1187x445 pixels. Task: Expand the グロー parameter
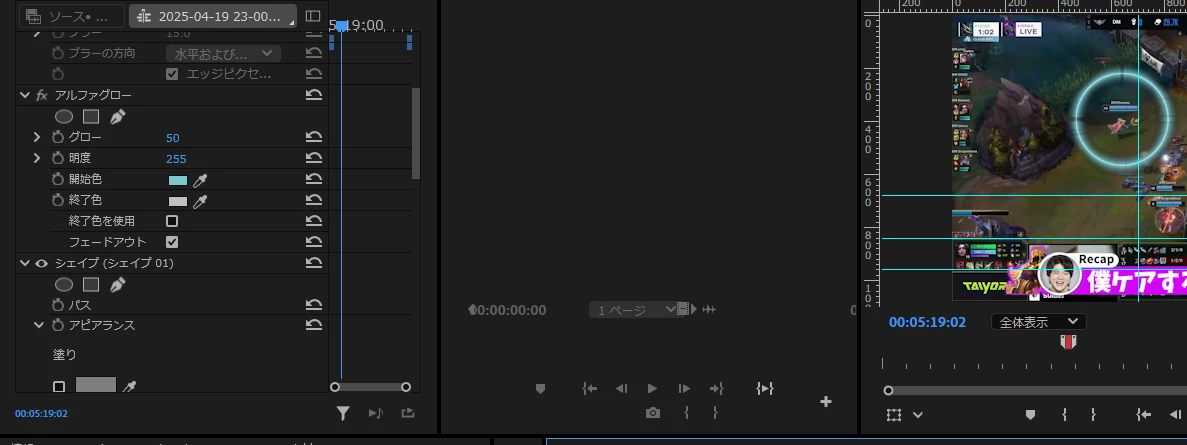[x=36, y=138]
